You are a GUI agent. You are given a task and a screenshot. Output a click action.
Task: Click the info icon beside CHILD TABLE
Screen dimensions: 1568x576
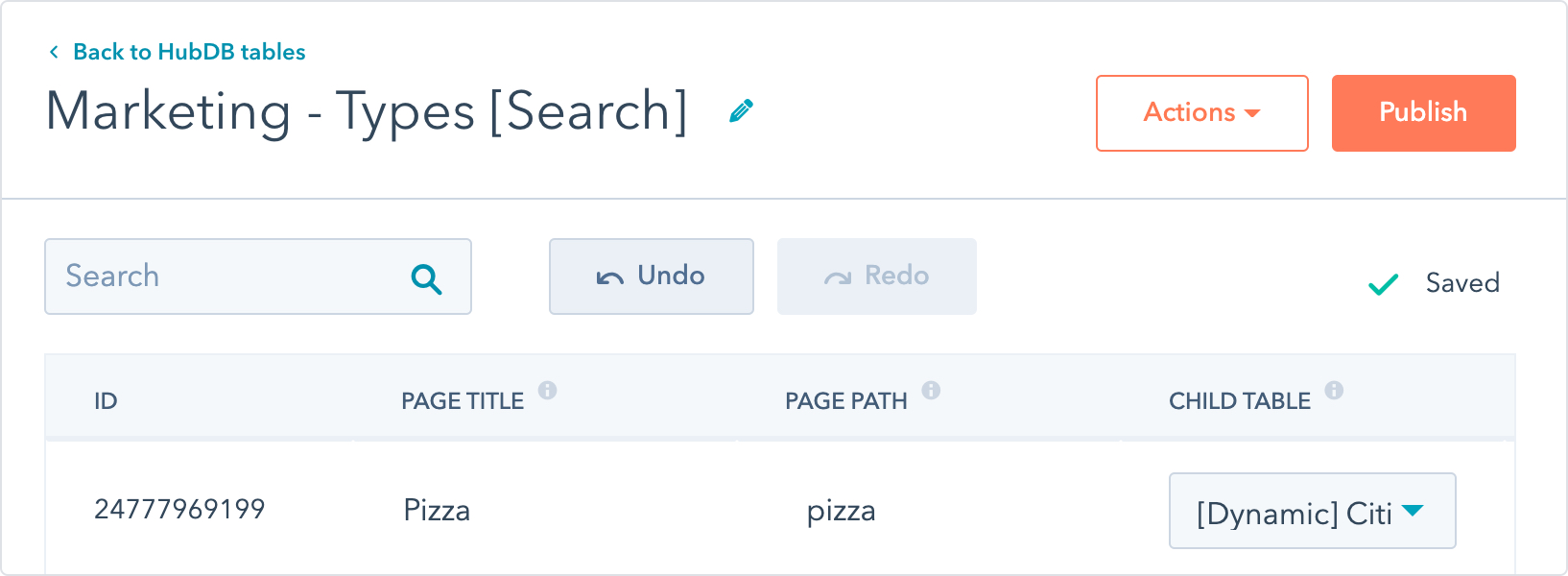1334,390
